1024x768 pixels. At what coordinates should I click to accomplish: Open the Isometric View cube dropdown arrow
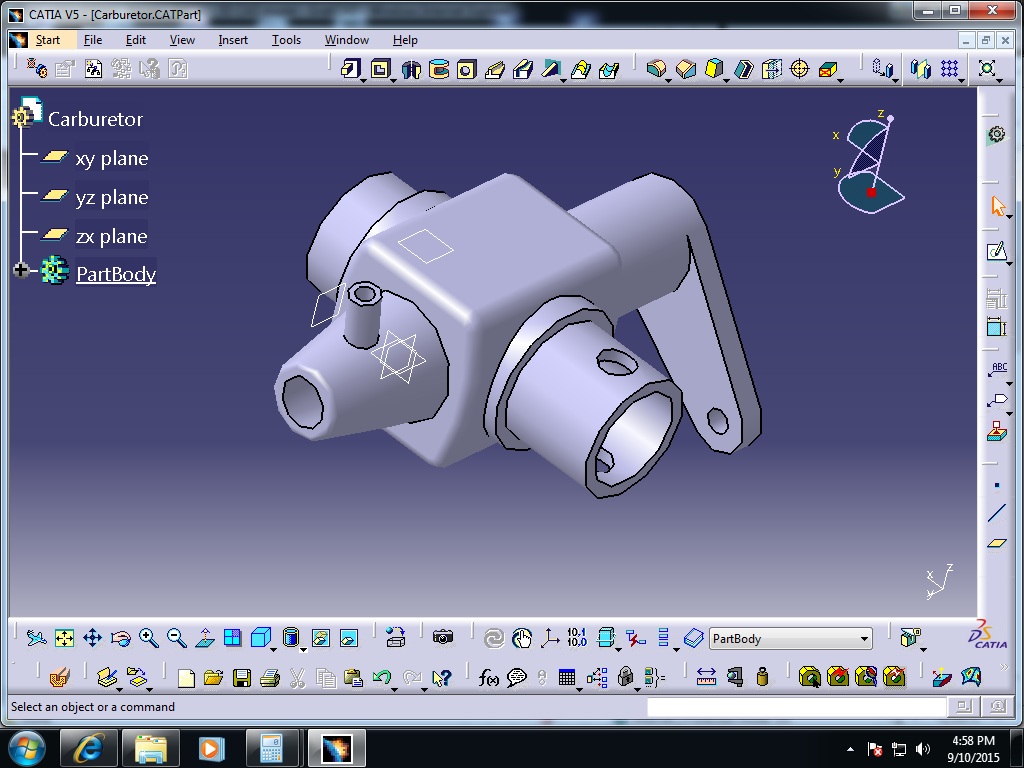pos(273,650)
